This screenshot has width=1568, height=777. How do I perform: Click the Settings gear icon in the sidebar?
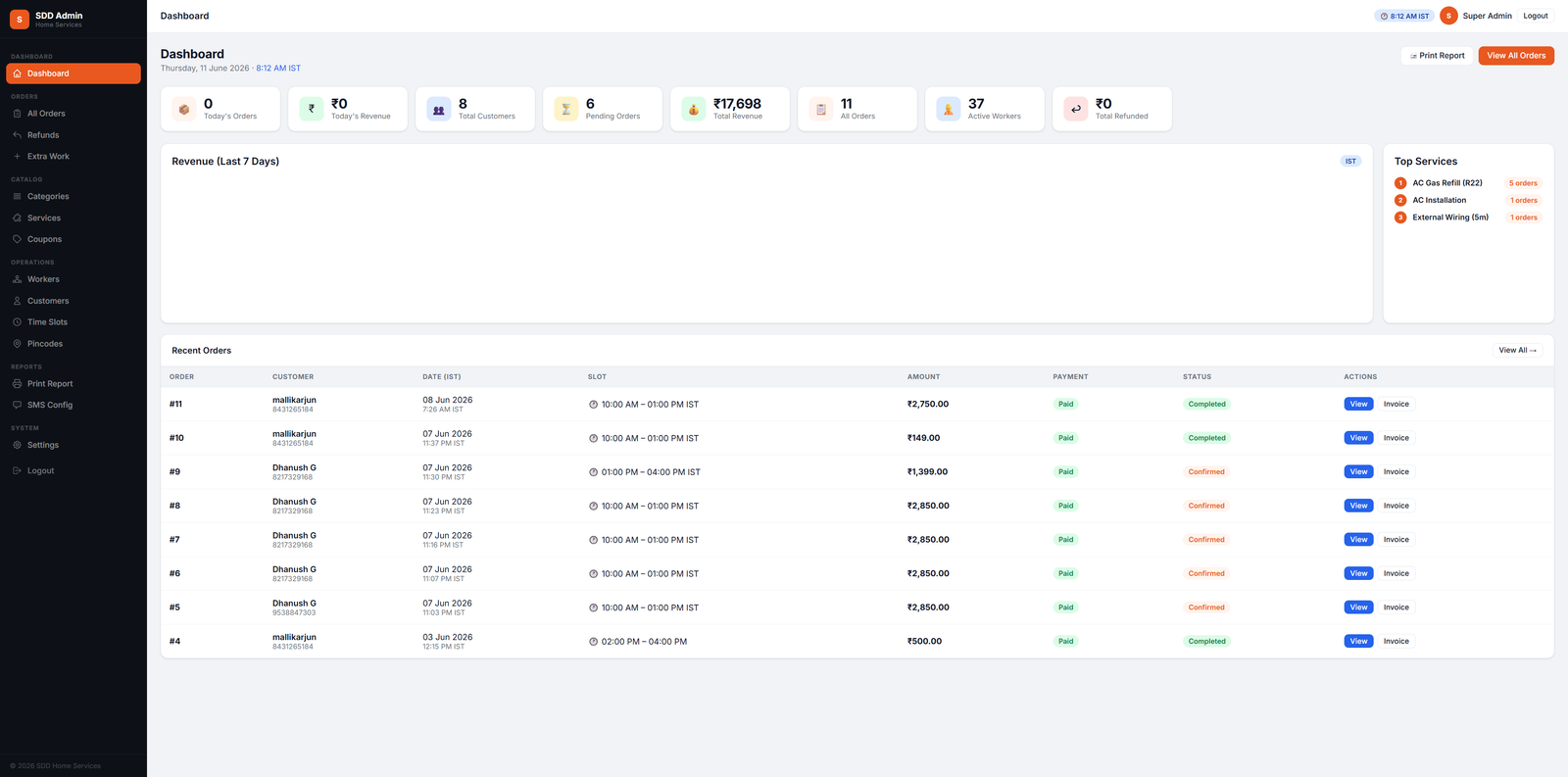pos(17,445)
